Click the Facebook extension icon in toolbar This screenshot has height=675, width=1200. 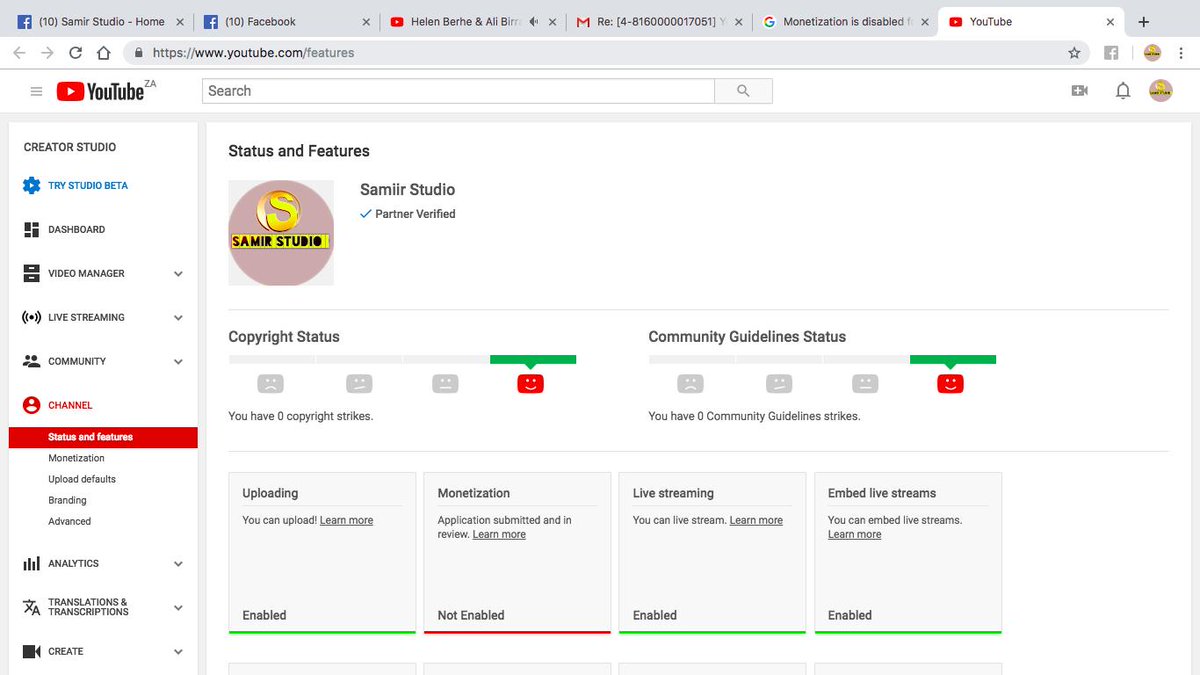[x=1111, y=53]
